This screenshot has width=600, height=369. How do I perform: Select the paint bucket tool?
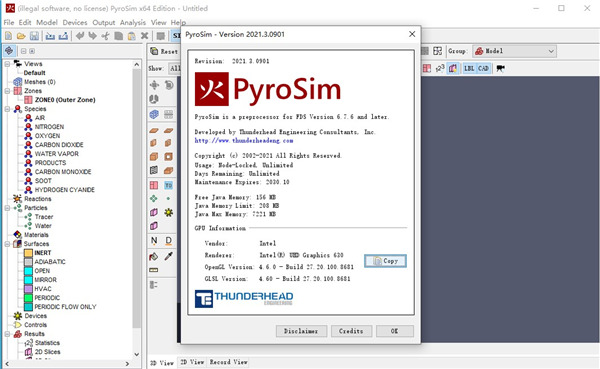pos(154,256)
